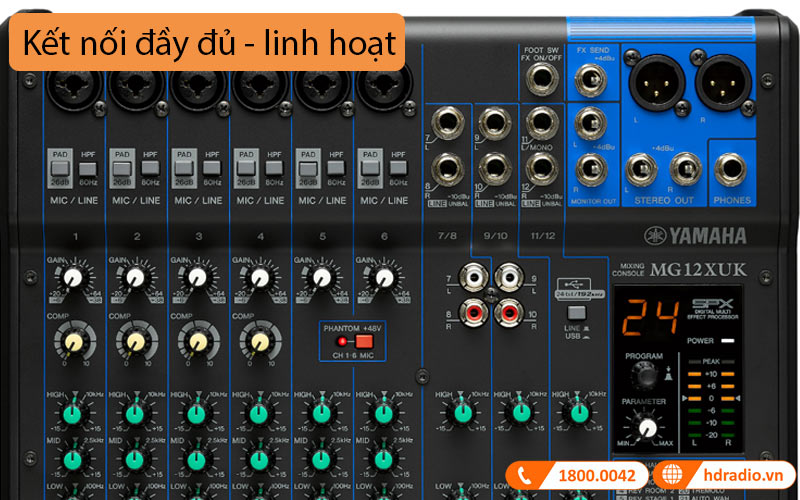Click the line input jack 7 L
The image size is (800, 500).
point(447,123)
